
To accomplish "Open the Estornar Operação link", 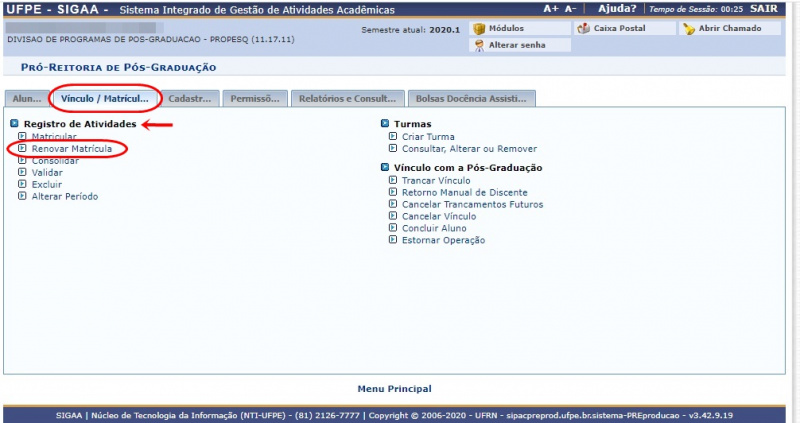I will [x=443, y=240].
